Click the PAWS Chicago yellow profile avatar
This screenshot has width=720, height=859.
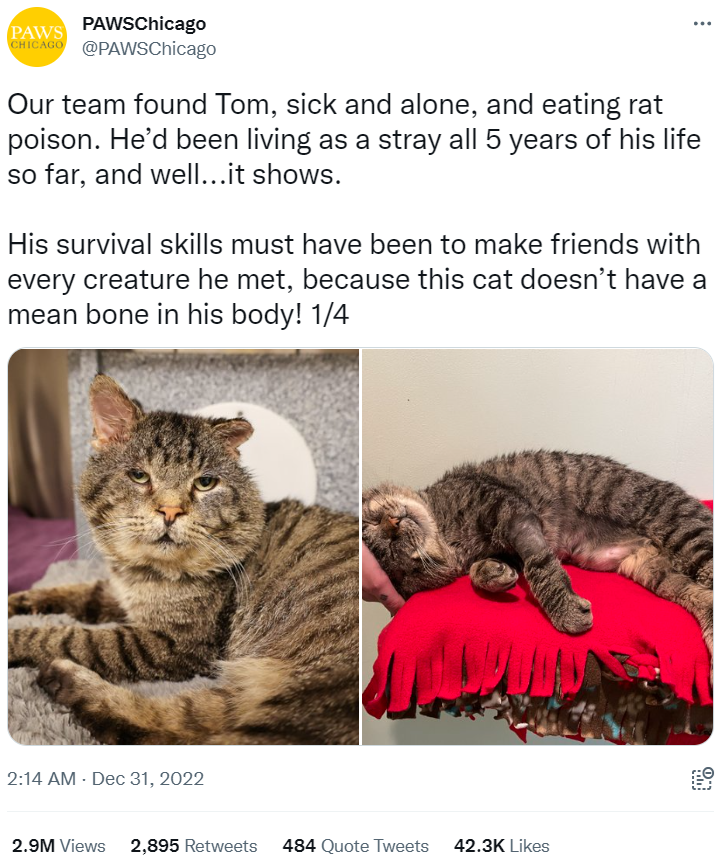tap(36, 37)
